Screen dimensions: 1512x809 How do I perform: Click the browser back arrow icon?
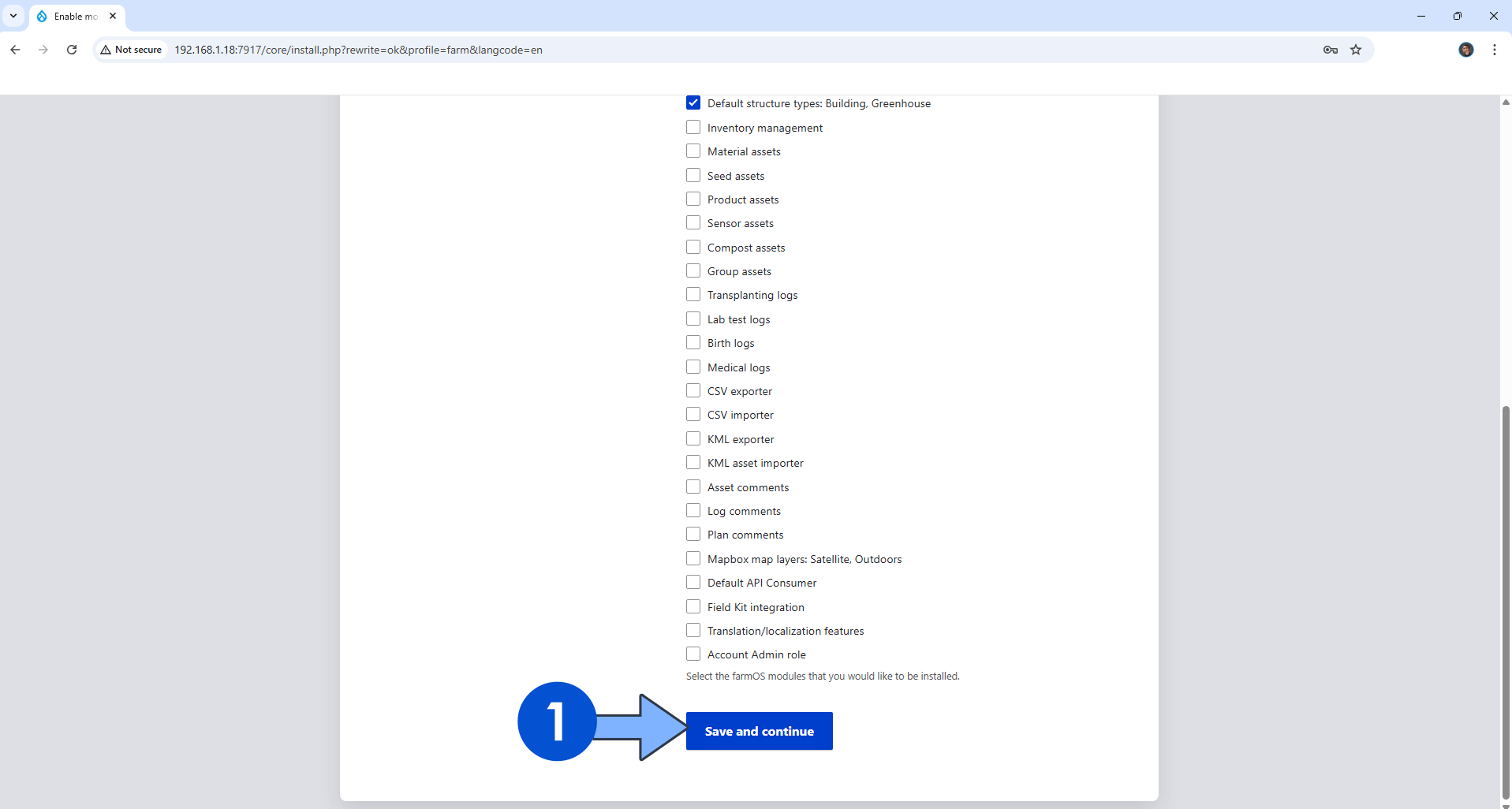pos(15,50)
